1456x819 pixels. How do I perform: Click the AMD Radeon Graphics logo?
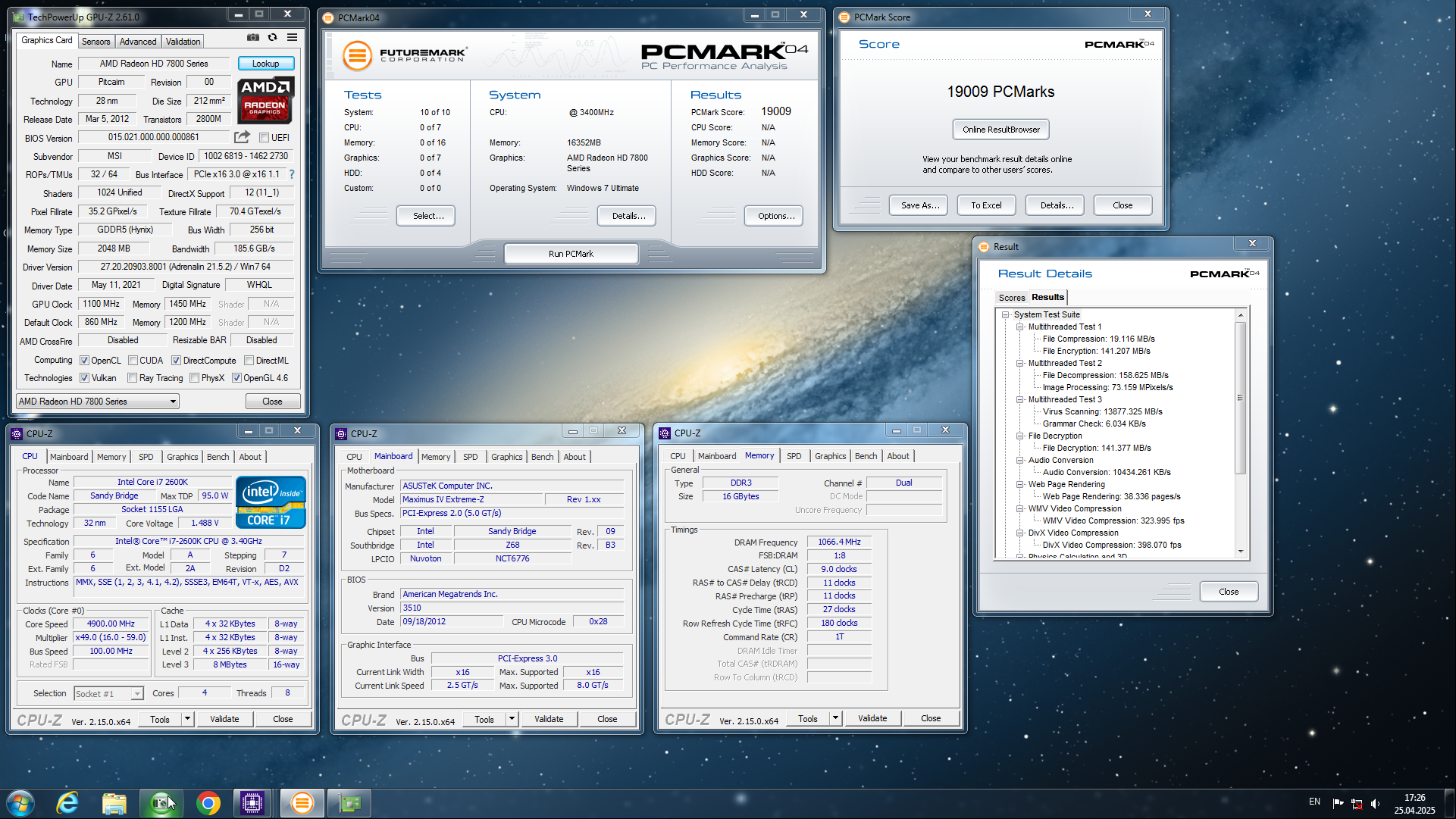(265, 100)
